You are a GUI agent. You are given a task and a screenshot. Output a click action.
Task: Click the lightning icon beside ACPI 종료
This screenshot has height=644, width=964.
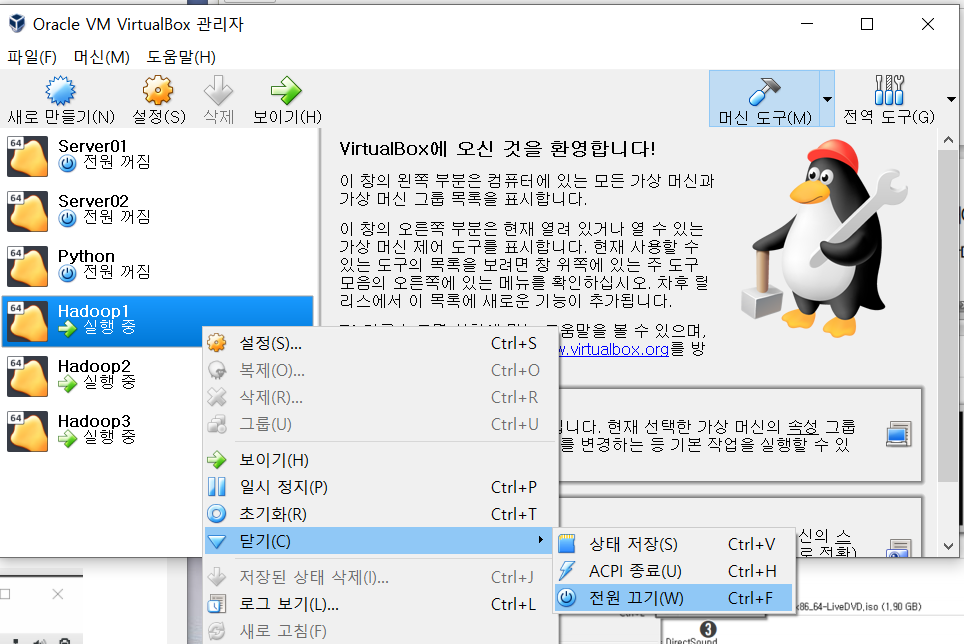point(567,571)
